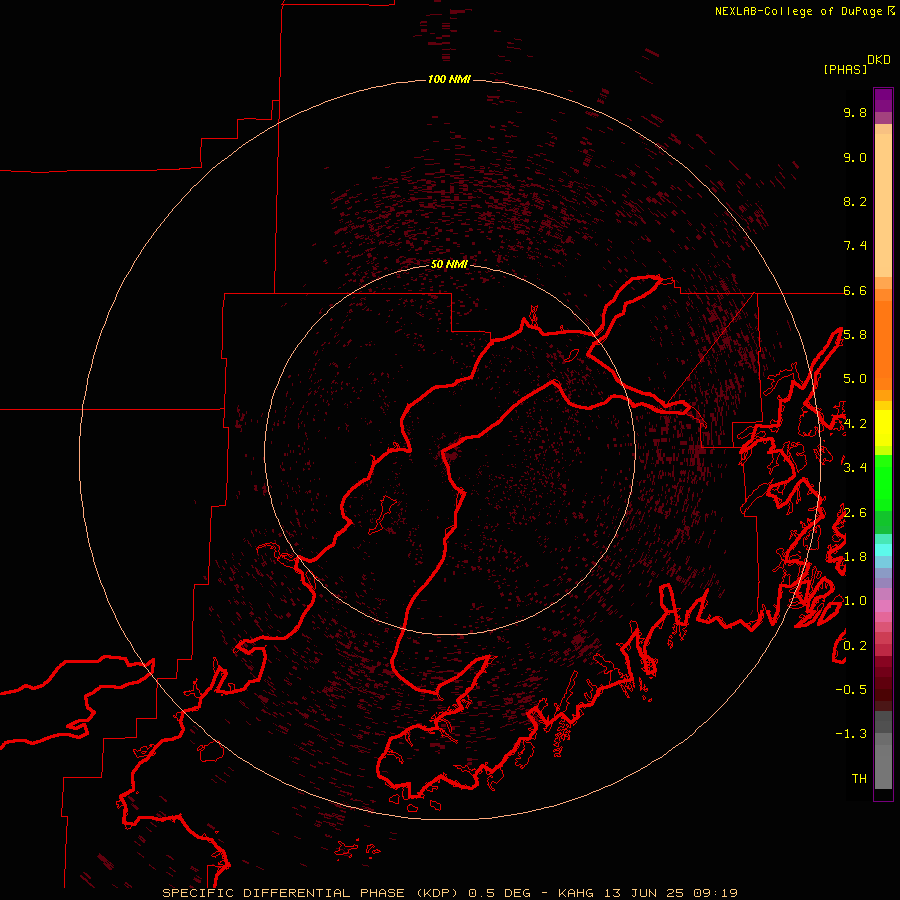Click the 6.6 scale value
The height and width of the screenshot is (900, 900).
pyautogui.click(x=855, y=290)
